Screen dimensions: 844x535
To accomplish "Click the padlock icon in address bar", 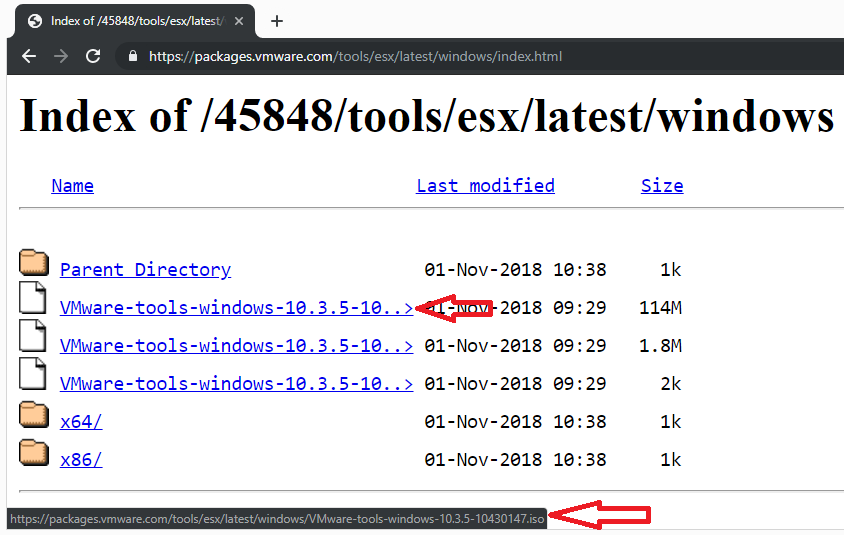I will (x=132, y=56).
